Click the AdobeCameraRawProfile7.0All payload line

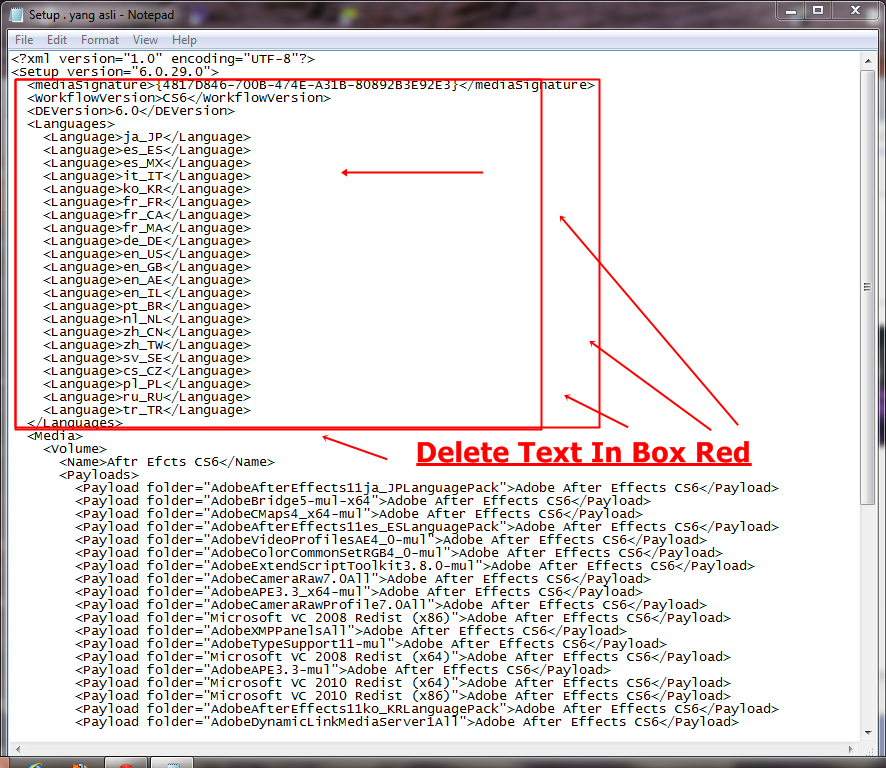coord(391,605)
